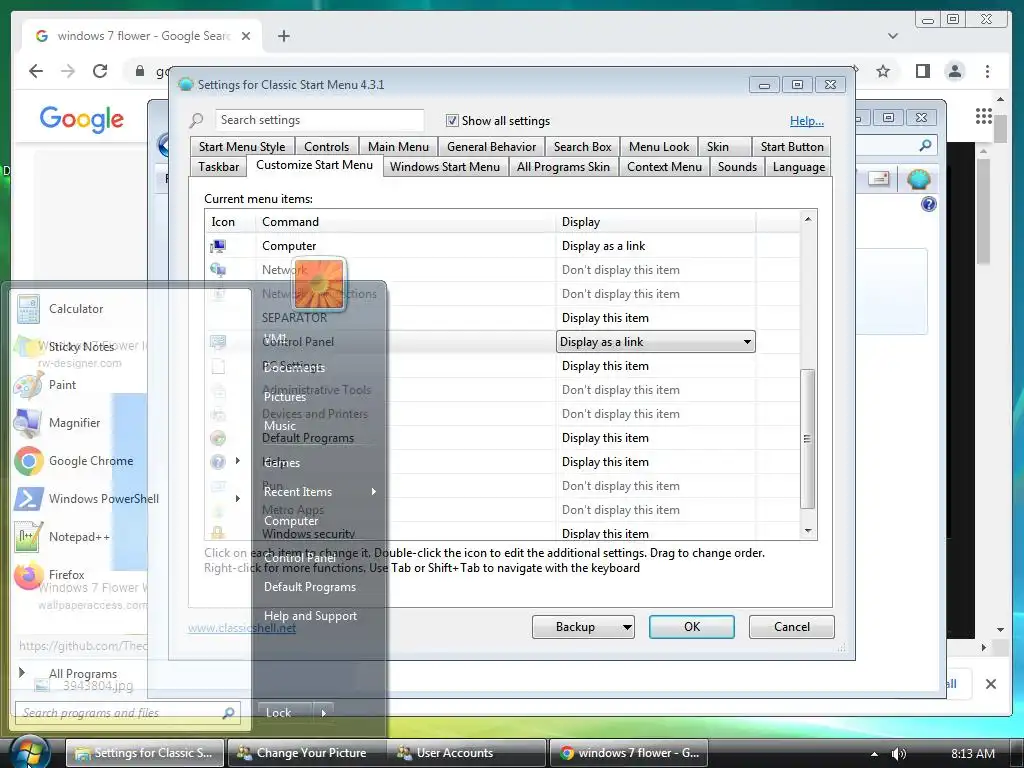Open the Chrome profile avatar icon
The height and width of the screenshot is (768, 1024).
point(955,71)
